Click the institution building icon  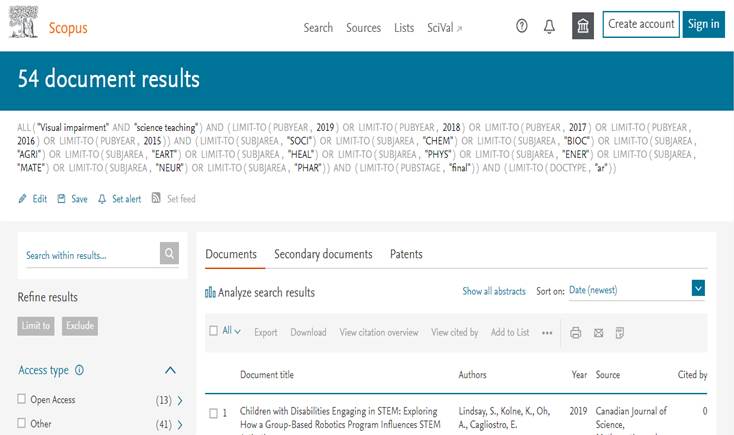click(x=583, y=27)
